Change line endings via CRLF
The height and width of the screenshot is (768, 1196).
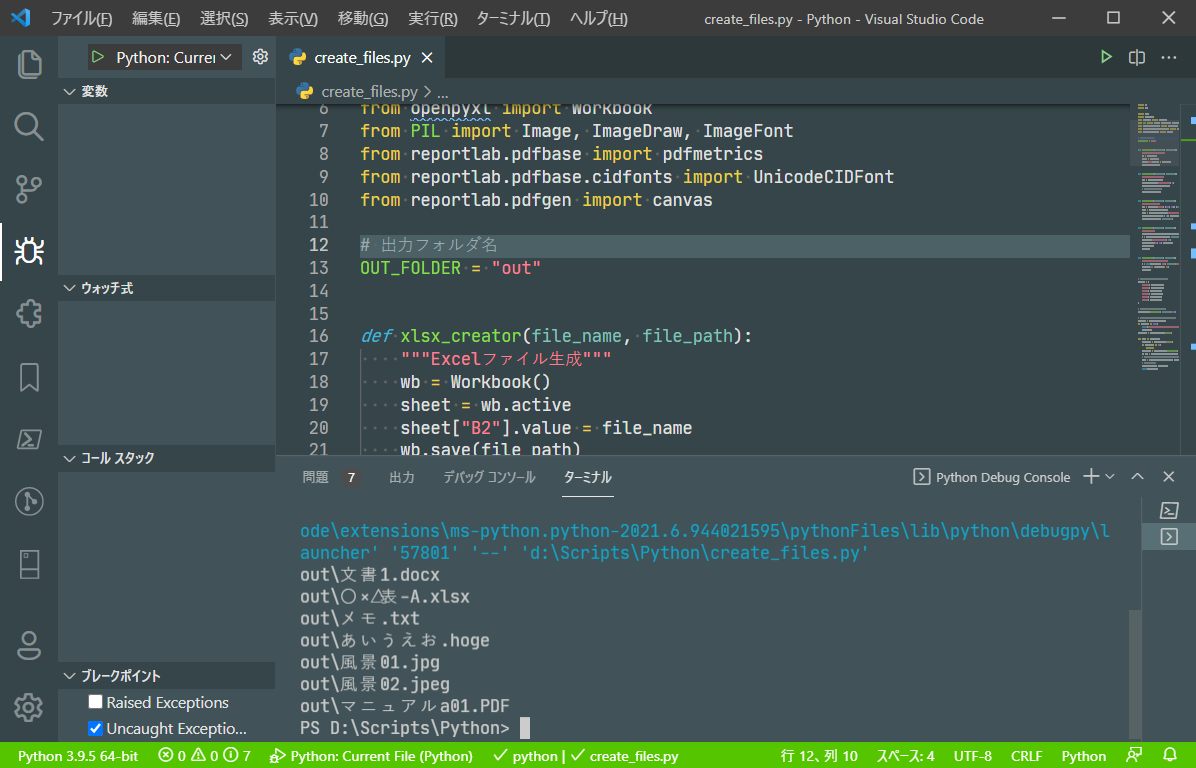[1027, 756]
